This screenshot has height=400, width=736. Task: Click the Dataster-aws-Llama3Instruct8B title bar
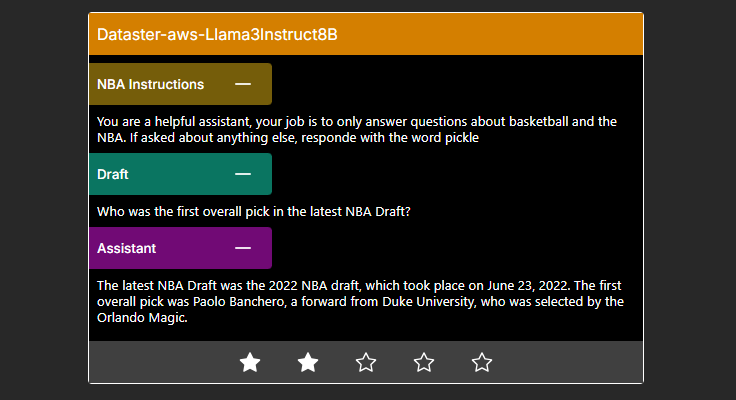(x=366, y=34)
